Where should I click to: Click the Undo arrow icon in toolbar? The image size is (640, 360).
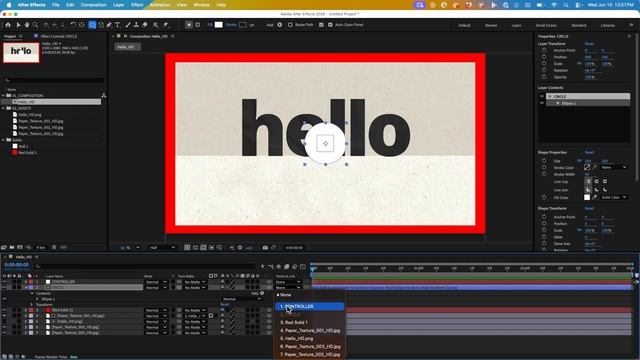coord(73,25)
